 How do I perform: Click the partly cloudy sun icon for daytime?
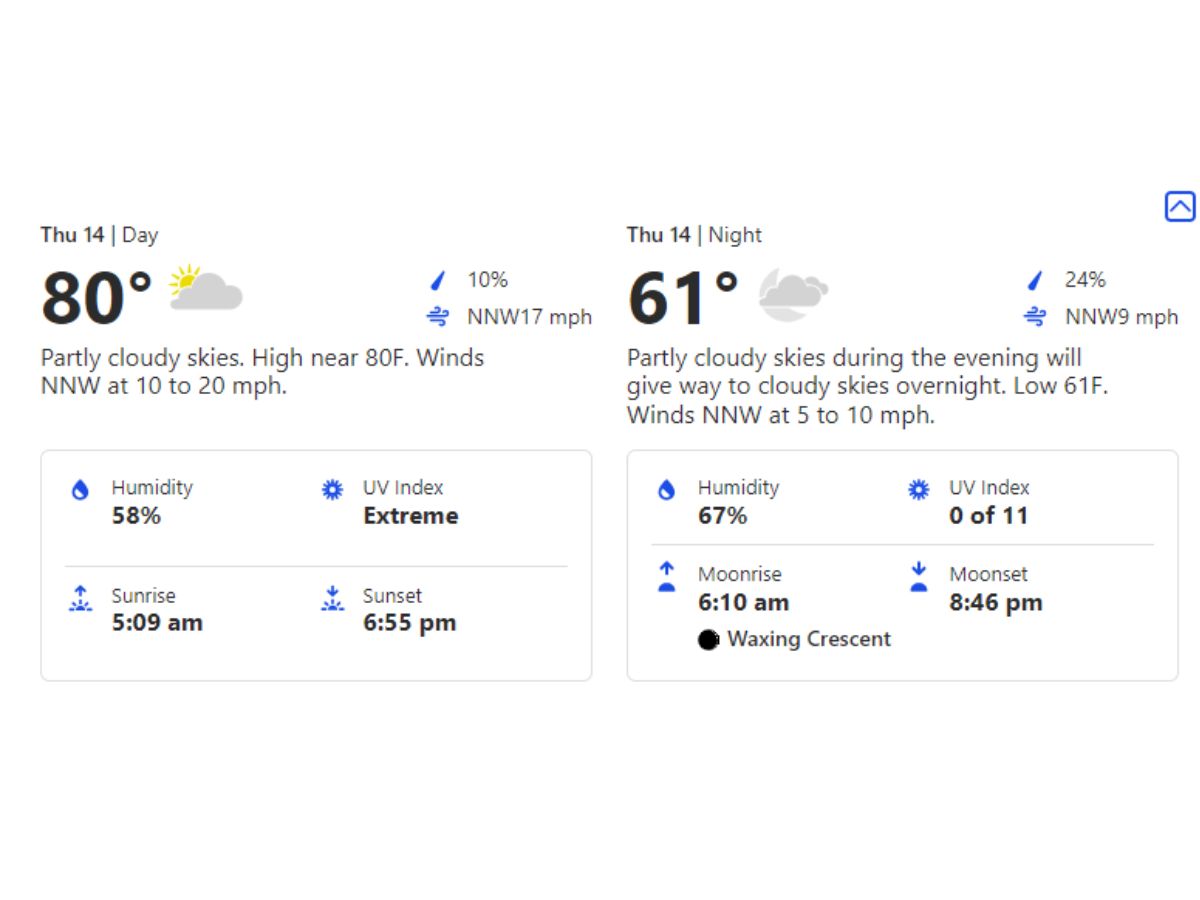coord(206,288)
